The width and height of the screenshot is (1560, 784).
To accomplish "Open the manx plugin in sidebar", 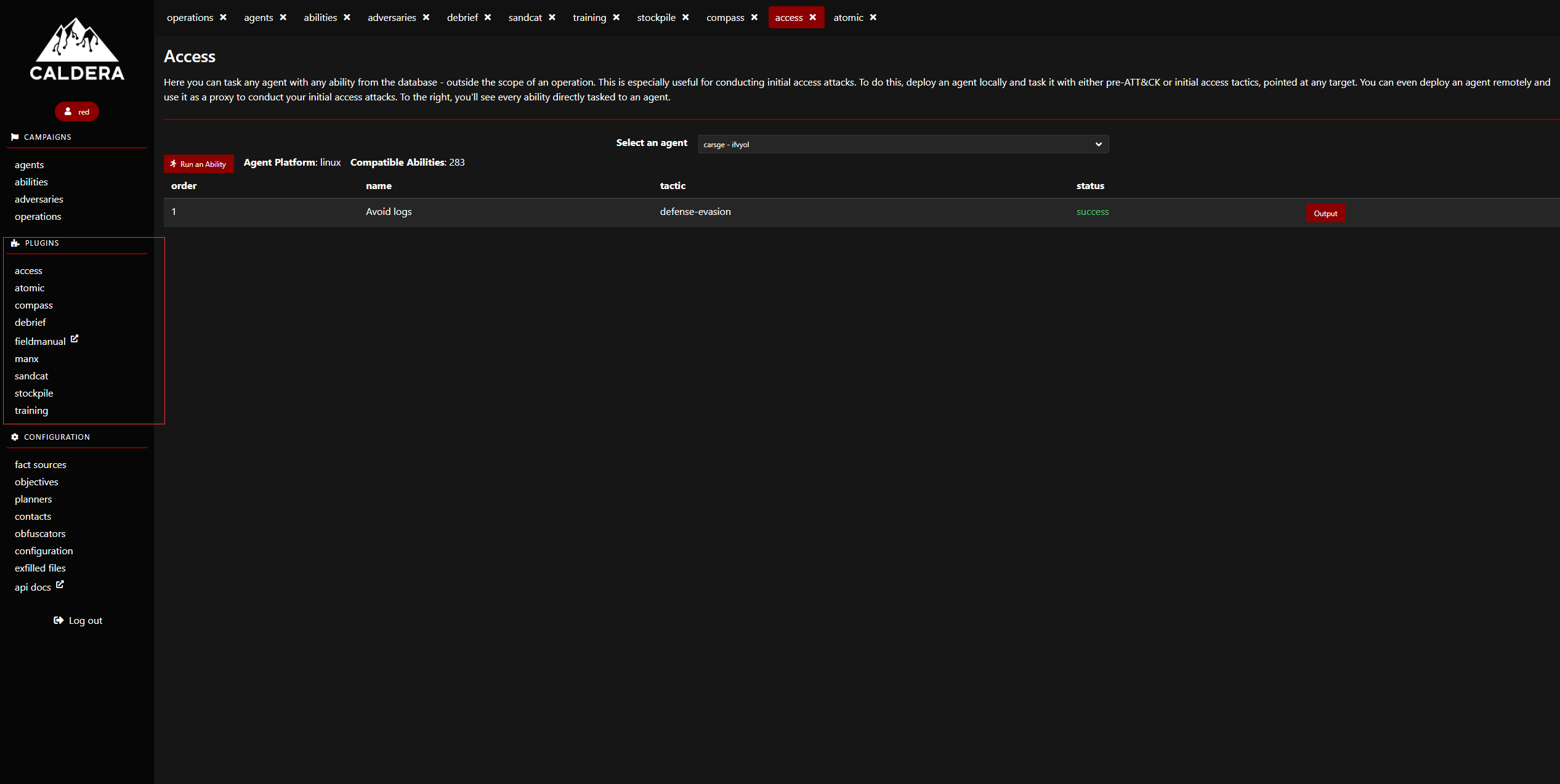I will click(26, 358).
